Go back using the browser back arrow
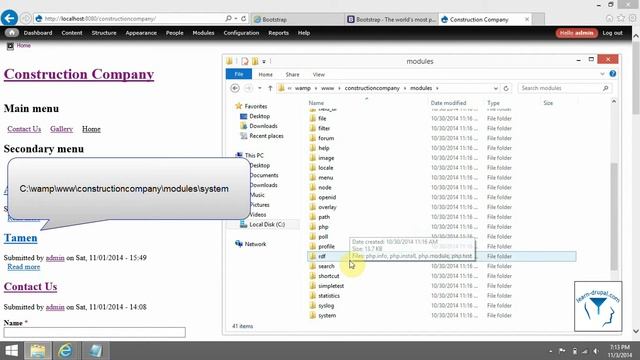 click(x=9, y=18)
